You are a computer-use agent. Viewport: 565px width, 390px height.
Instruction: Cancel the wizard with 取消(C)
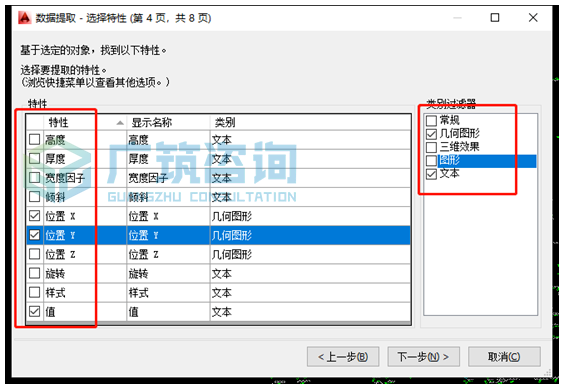coord(504,357)
